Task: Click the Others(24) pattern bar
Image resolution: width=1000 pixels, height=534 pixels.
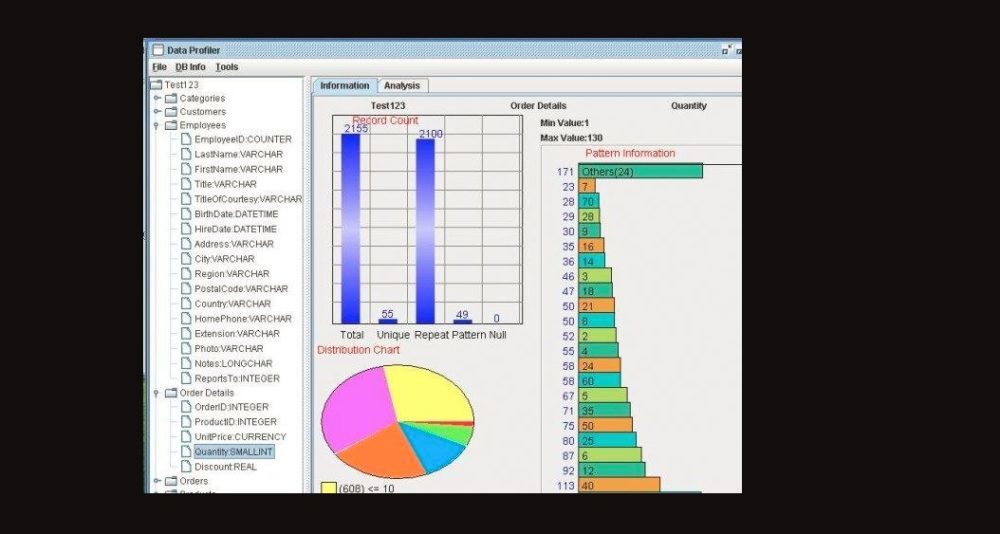Action: 640,171
